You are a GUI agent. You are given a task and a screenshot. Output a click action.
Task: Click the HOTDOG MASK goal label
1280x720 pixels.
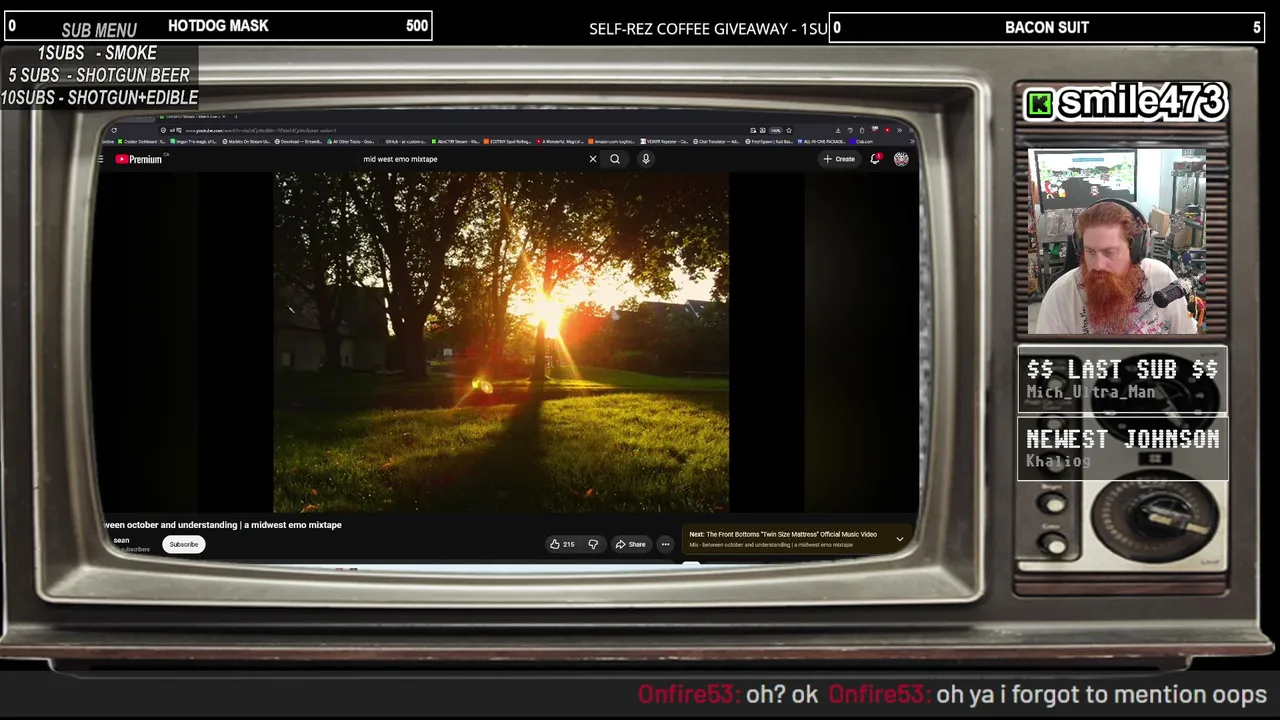click(218, 26)
